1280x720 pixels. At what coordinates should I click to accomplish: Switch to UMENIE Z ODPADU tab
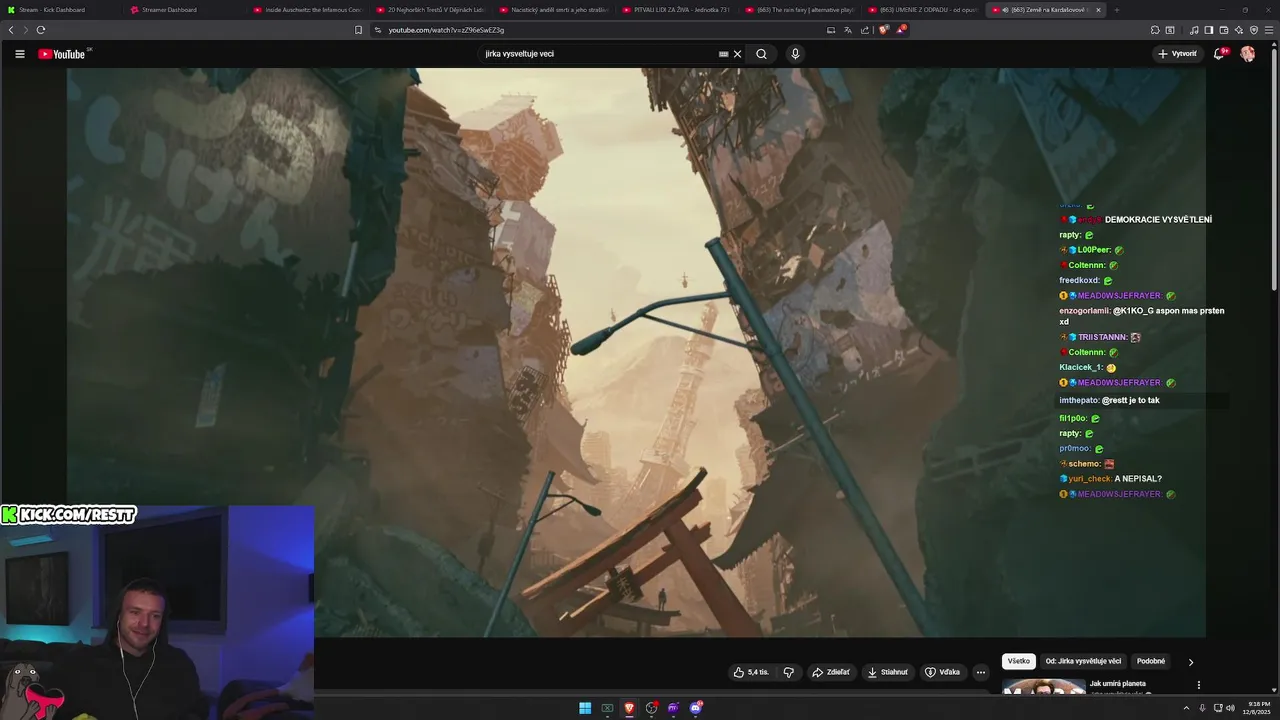coord(923,10)
